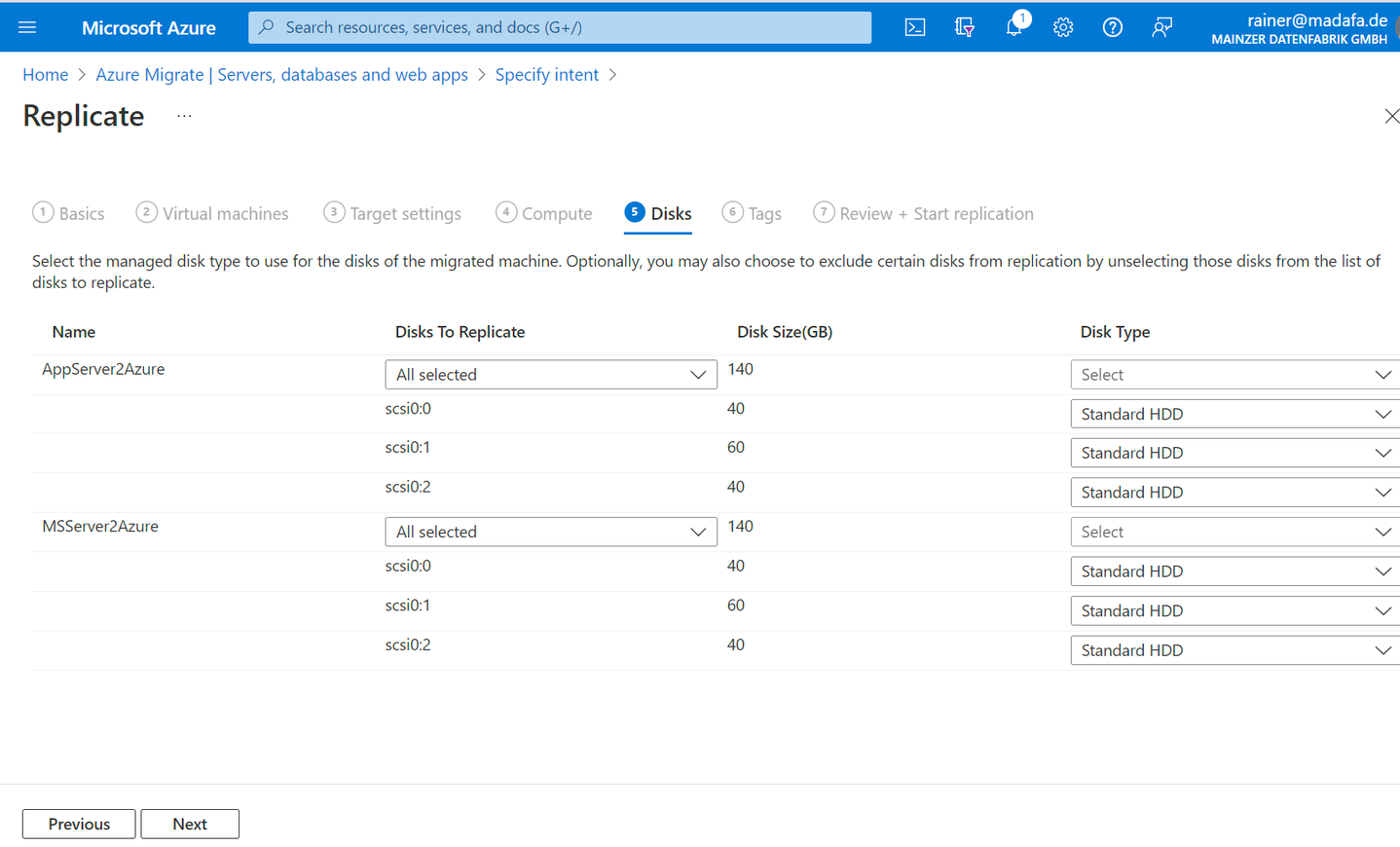Image resolution: width=1400 pixels, height=847 pixels.
Task: Open disk type dropdown for MSServer2Azure scsi0:2
Action: point(1235,650)
